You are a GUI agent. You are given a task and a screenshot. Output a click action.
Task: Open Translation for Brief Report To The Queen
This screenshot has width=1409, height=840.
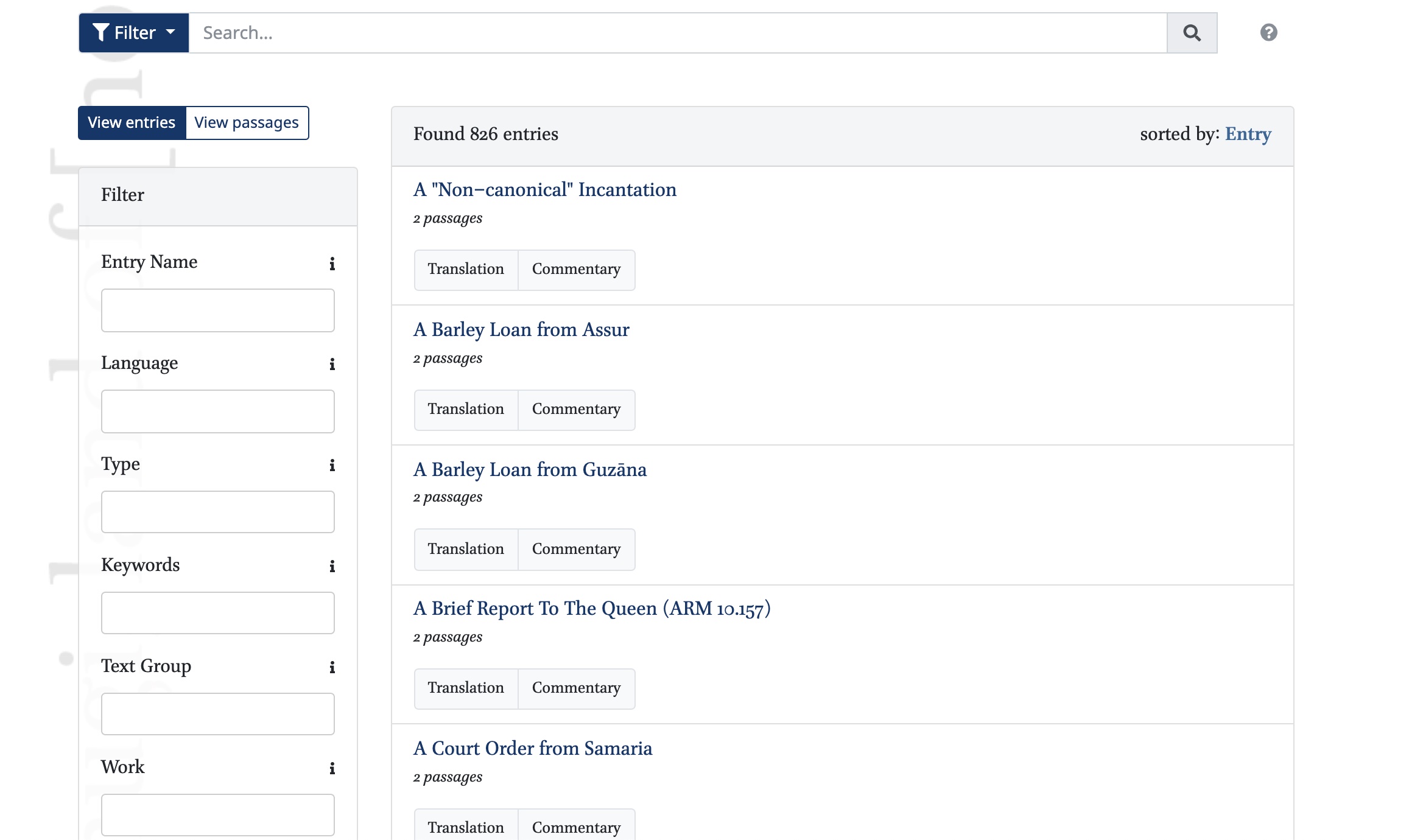(x=466, y=688)
